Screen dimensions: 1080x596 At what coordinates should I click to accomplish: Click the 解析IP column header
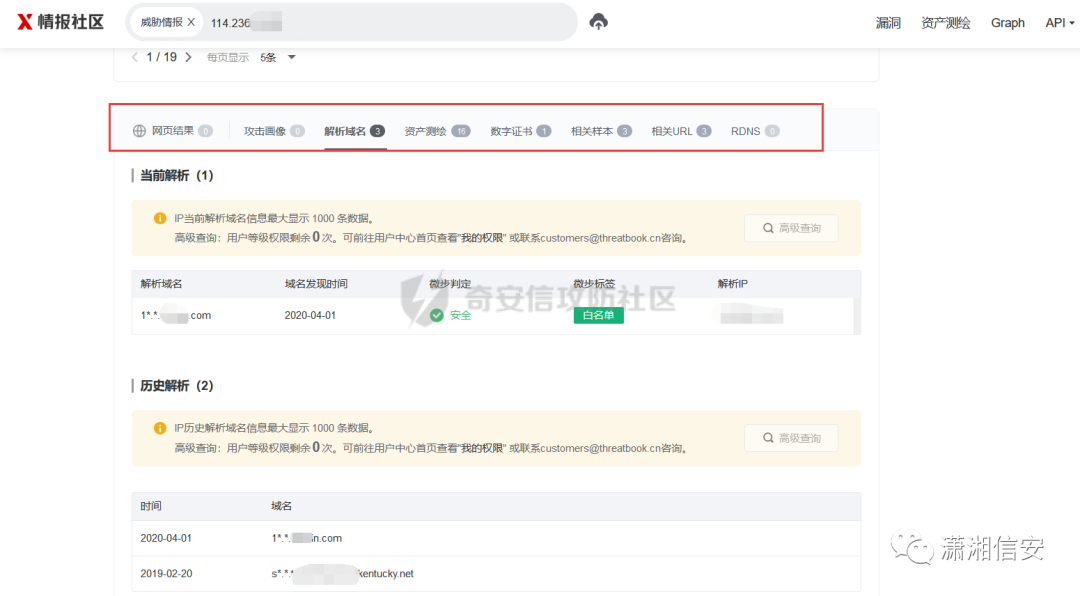[732, 284]
